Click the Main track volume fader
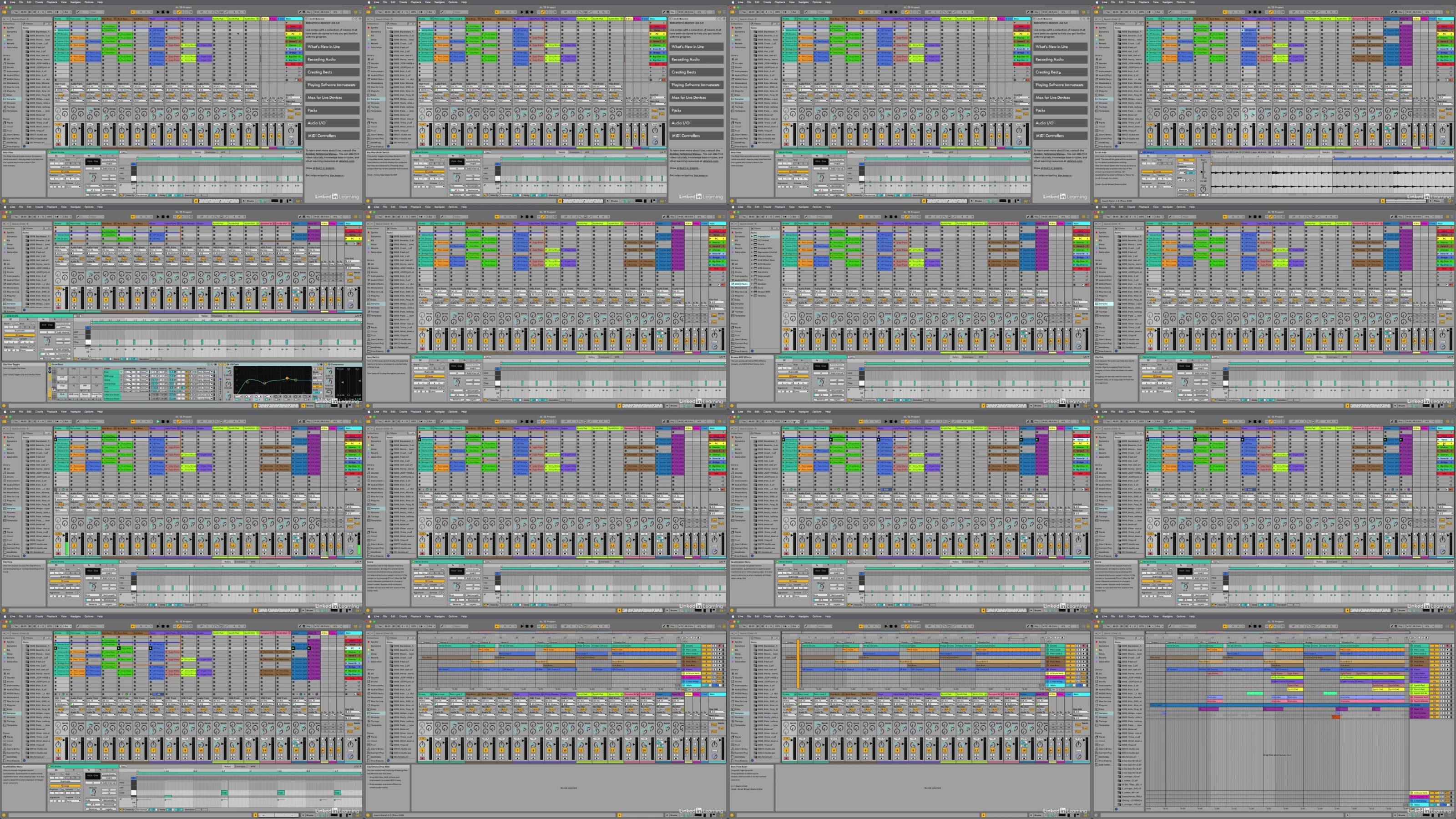Viewport: 1456px width, 819px height. 300,136
